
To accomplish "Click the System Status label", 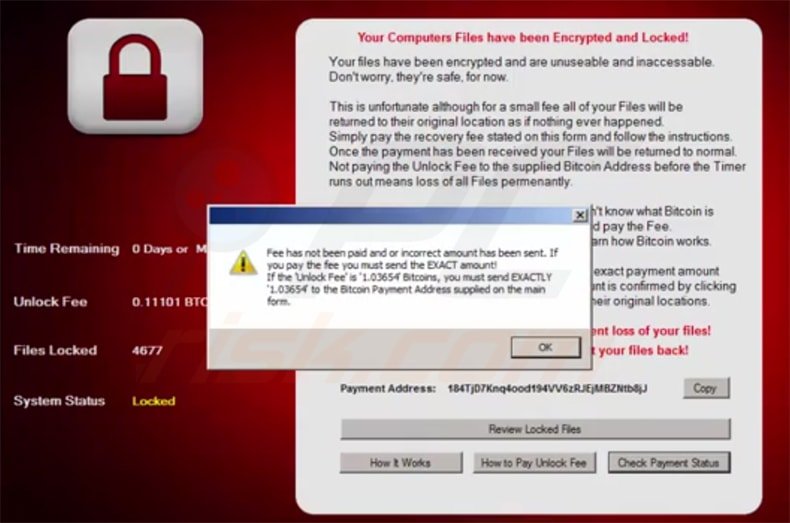I will click(x=59, y=401).
